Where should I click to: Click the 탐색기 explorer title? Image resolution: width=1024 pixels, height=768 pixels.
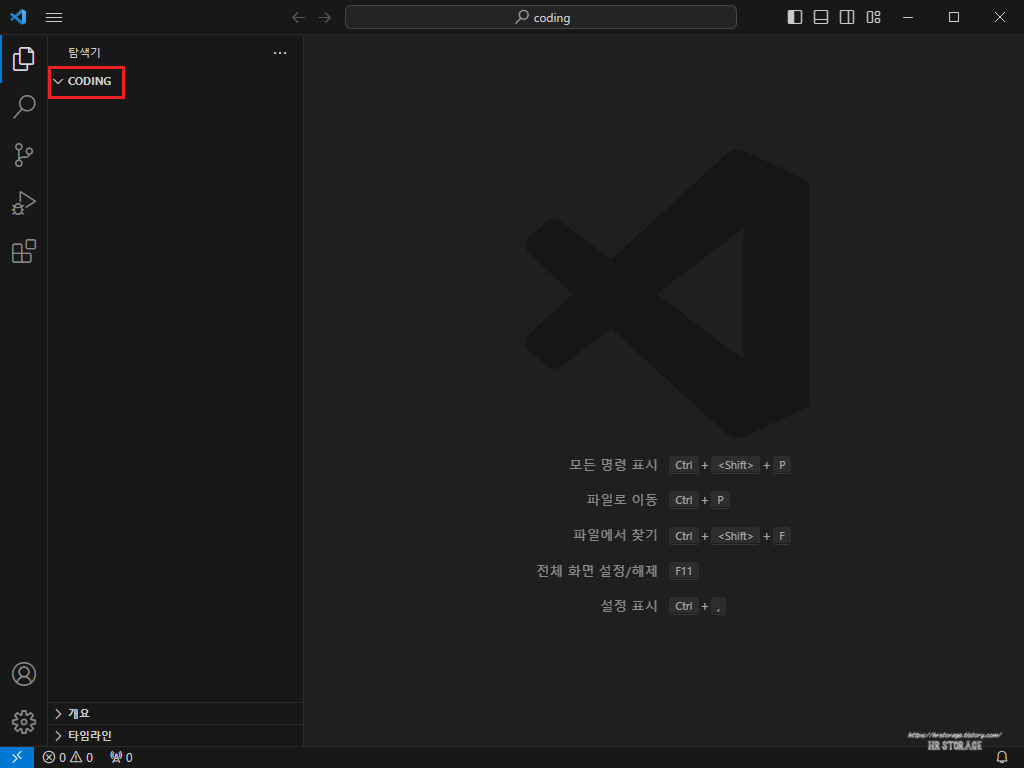[x=84, y=53]
